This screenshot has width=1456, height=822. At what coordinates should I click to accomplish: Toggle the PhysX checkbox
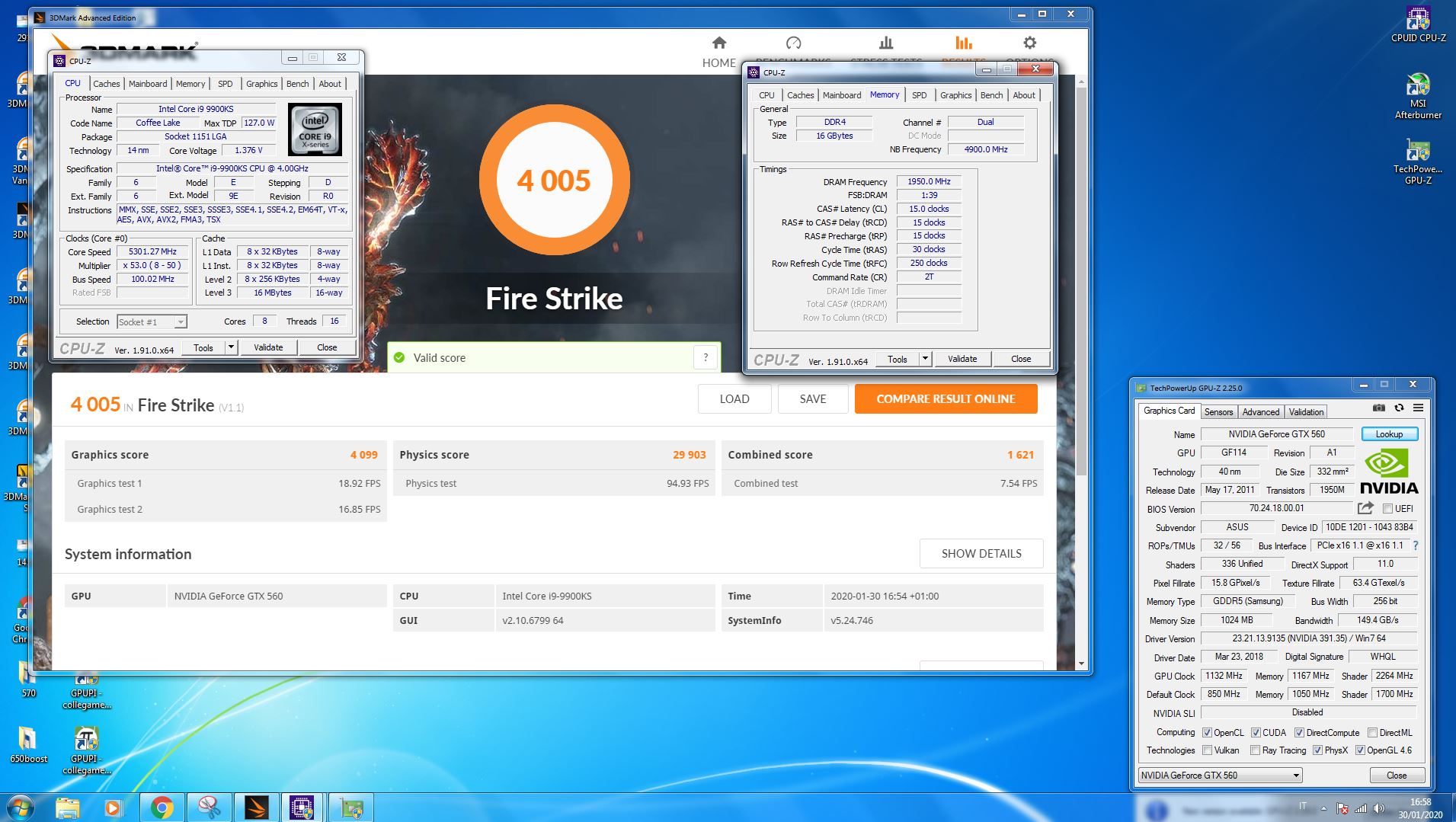pyautogui.click(x=1317, y=750)
